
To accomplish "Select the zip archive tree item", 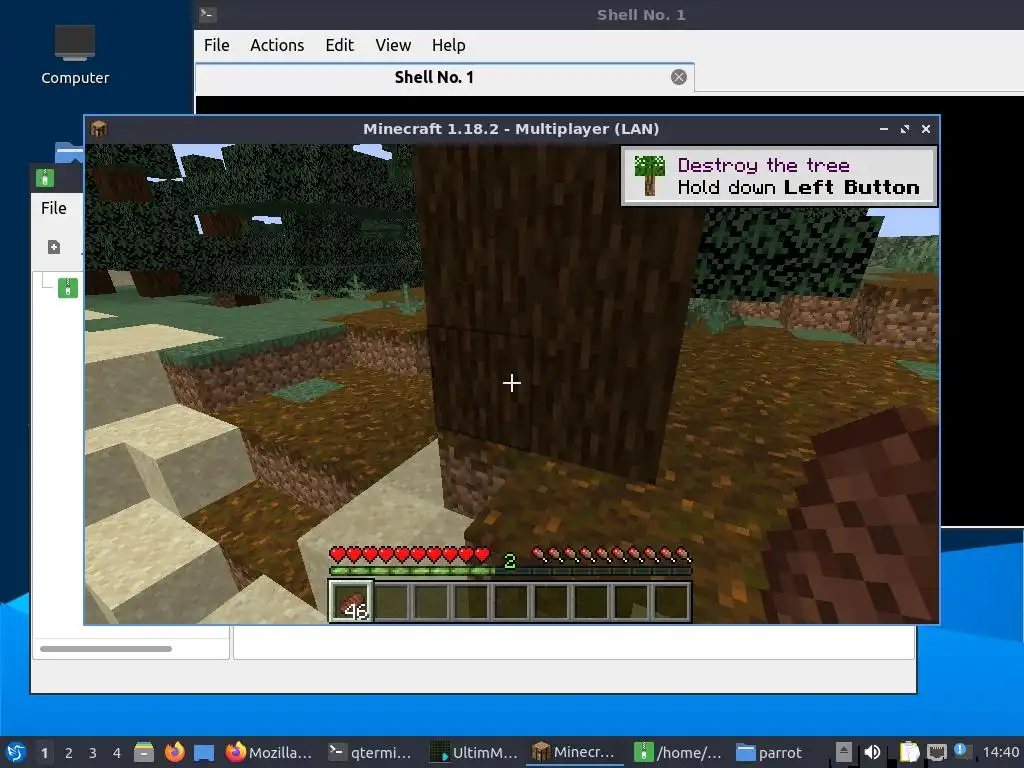I will [67, 287].
